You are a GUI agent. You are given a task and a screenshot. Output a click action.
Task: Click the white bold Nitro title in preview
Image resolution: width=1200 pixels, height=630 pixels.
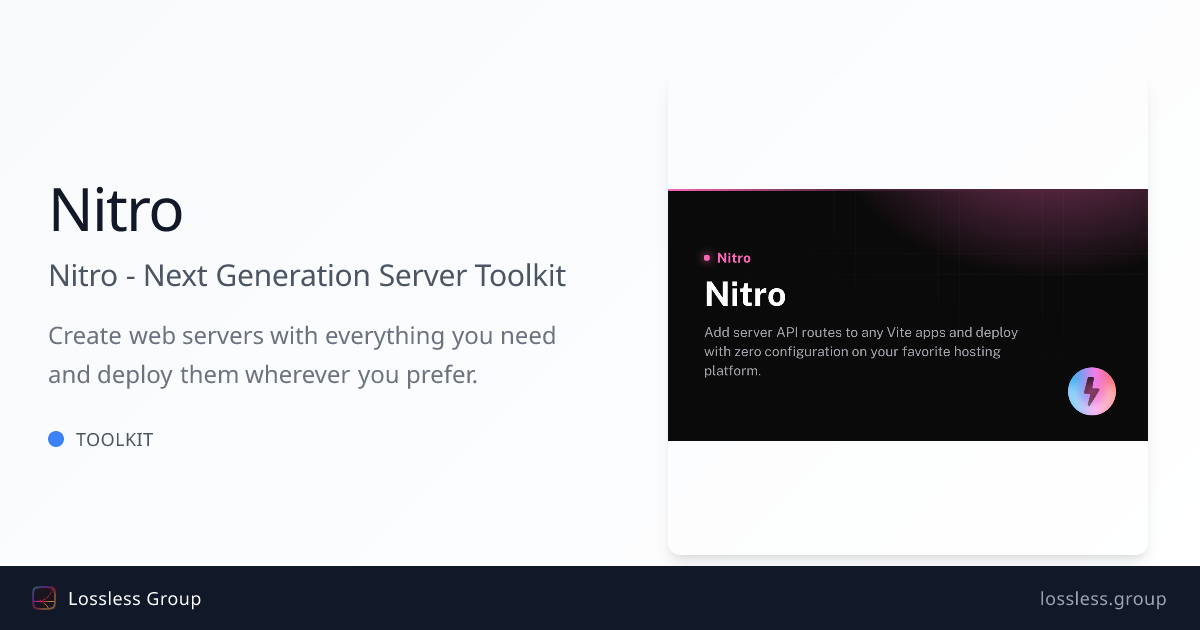[745, 294]
